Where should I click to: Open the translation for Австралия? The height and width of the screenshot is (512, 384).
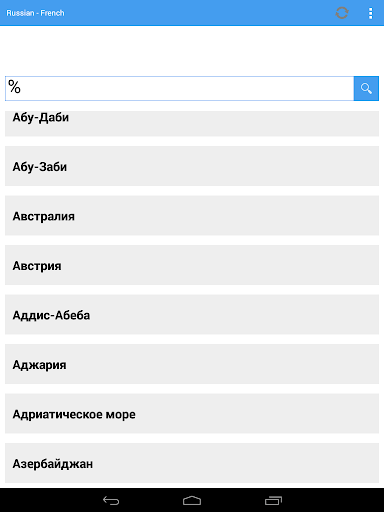point(192,215)
